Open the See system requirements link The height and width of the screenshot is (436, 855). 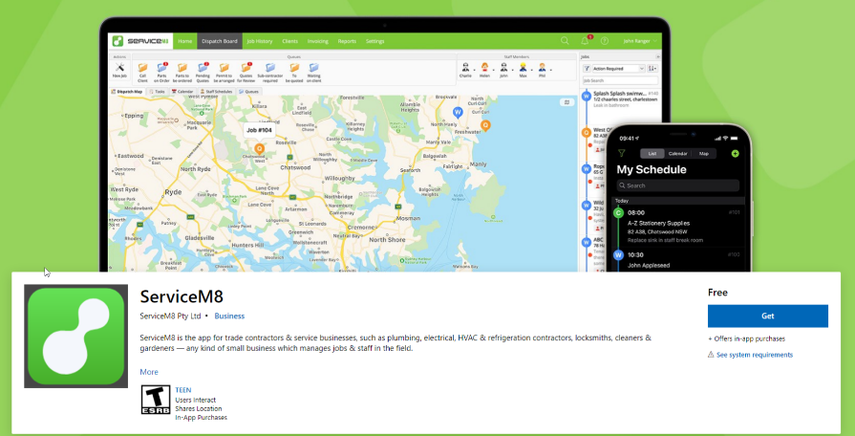point(754,355)
